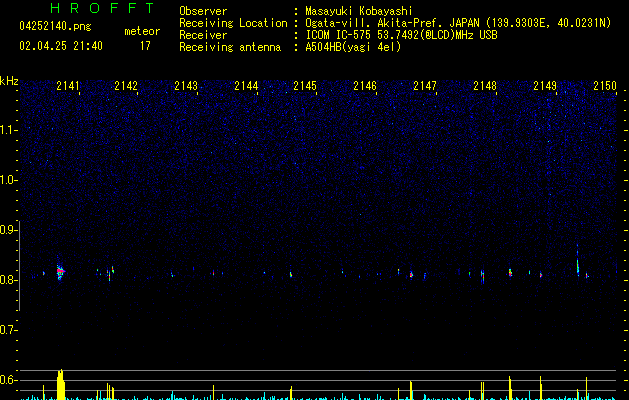Click the Receiver label
This screenshot has width=629, height=400.
203,35
